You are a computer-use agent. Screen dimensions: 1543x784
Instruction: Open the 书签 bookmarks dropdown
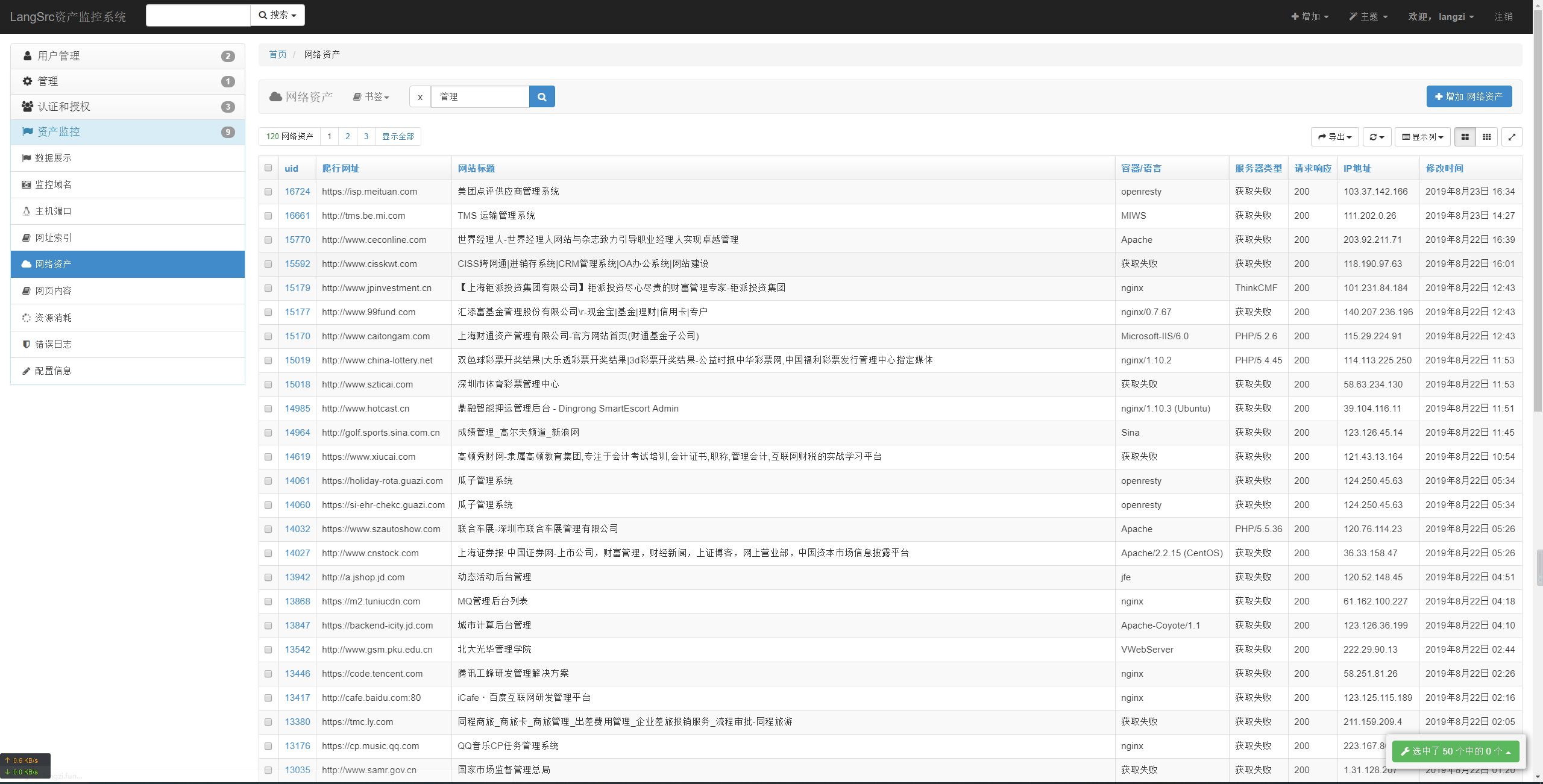click(x=371, y=96)
